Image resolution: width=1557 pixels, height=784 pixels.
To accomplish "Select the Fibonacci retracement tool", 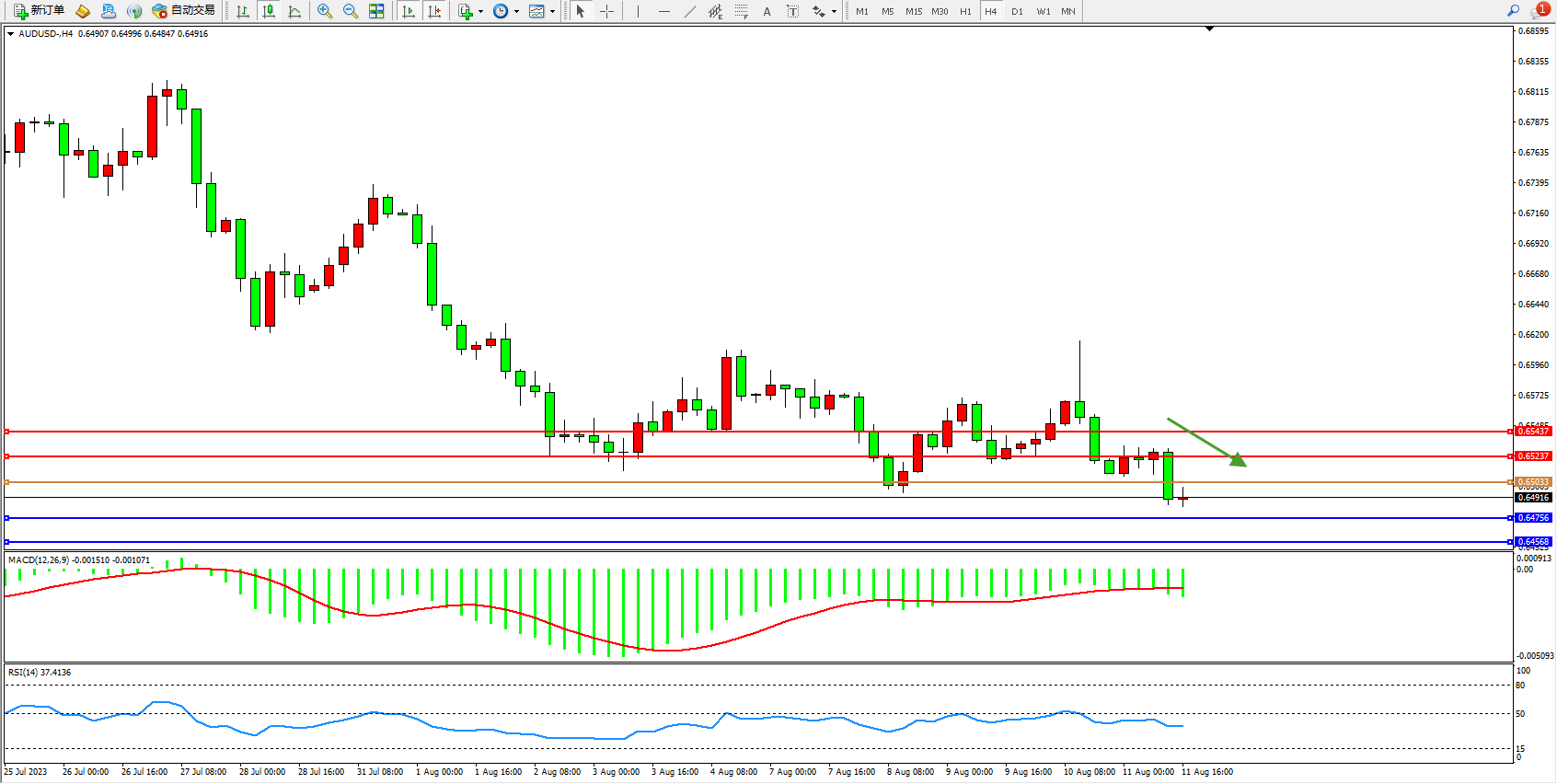I will (742, 11).
